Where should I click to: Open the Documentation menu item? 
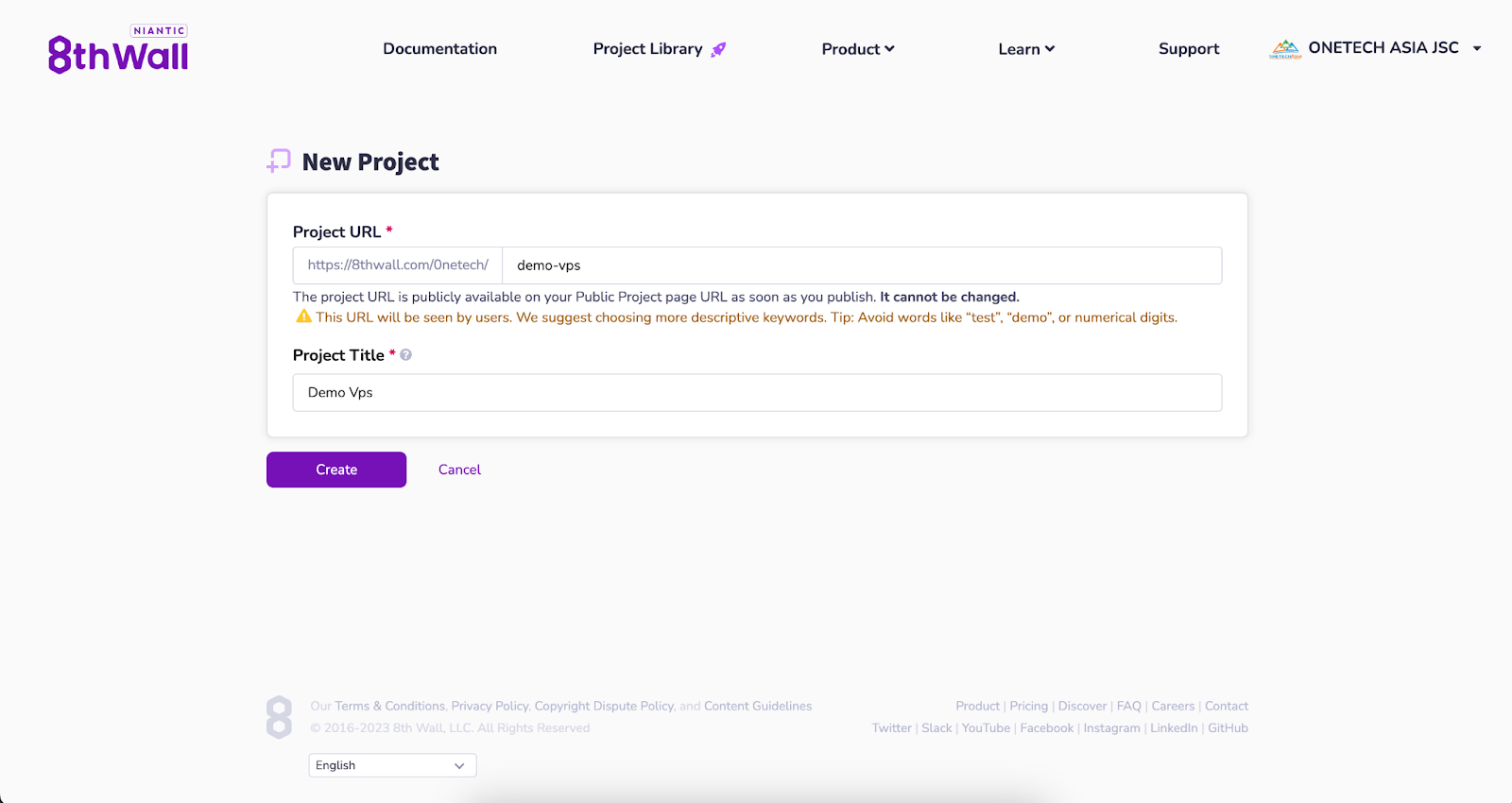[x=439, y=49]
